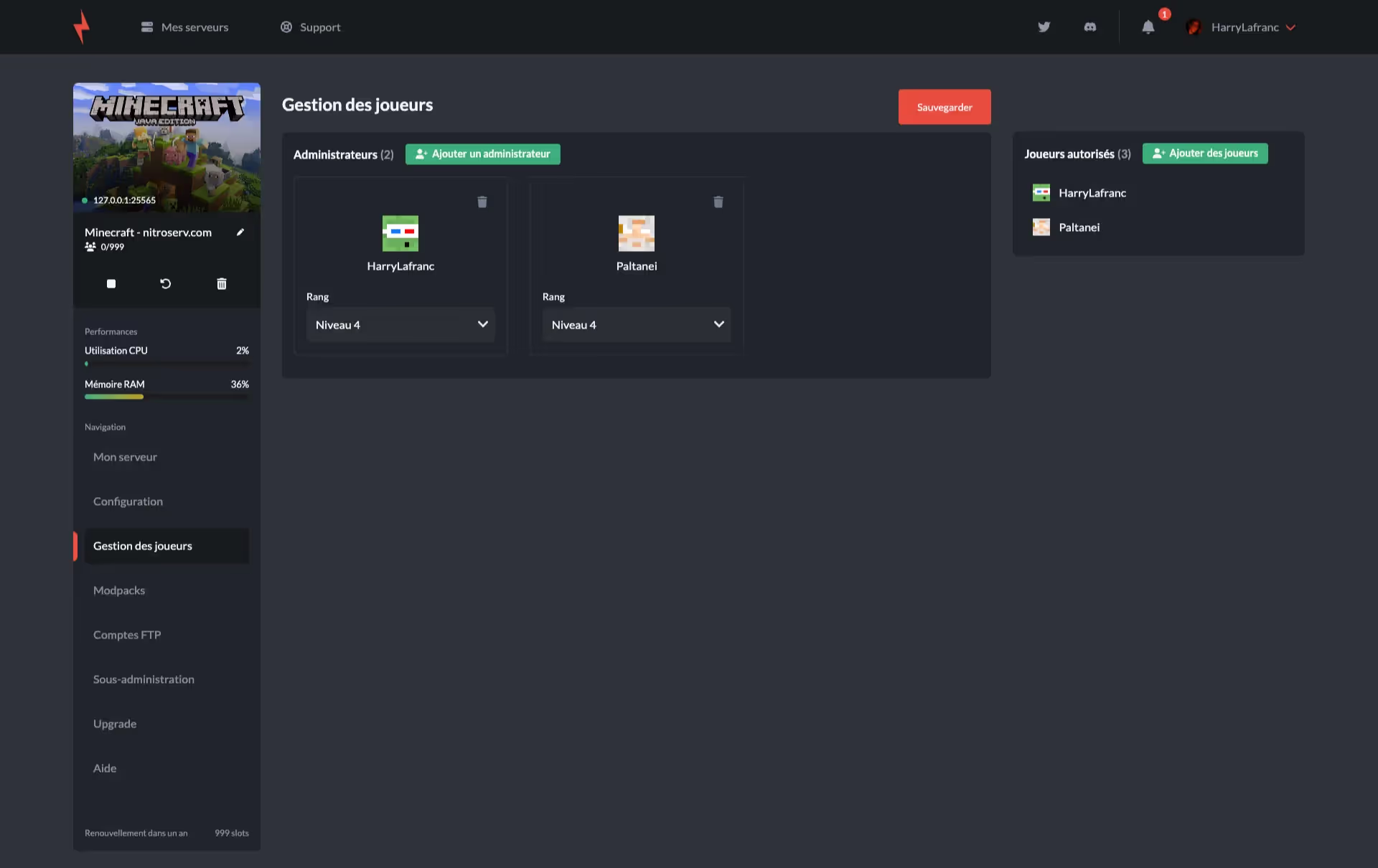Click the HarryLafranc name in admin card
This screenshot has width=1378, height=868.
(400, 266)
